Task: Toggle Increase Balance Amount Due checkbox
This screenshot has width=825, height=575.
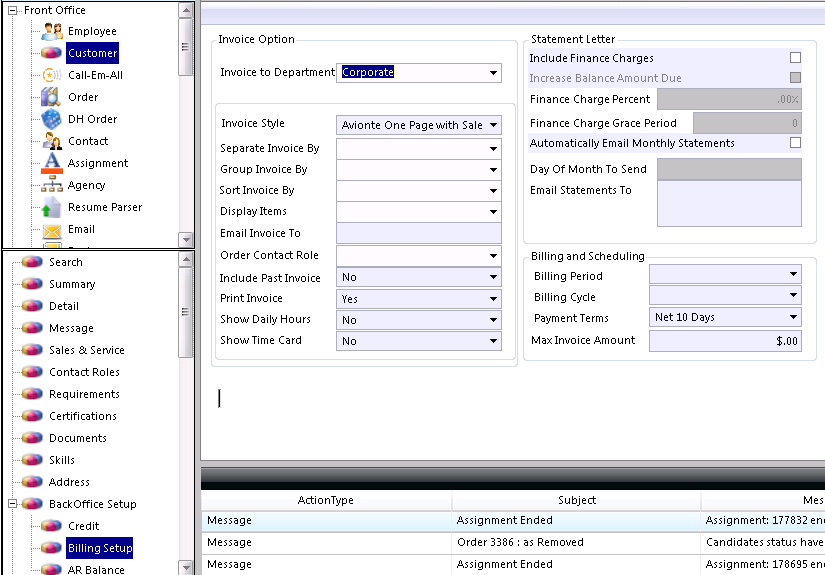Action: click(795, 77)
